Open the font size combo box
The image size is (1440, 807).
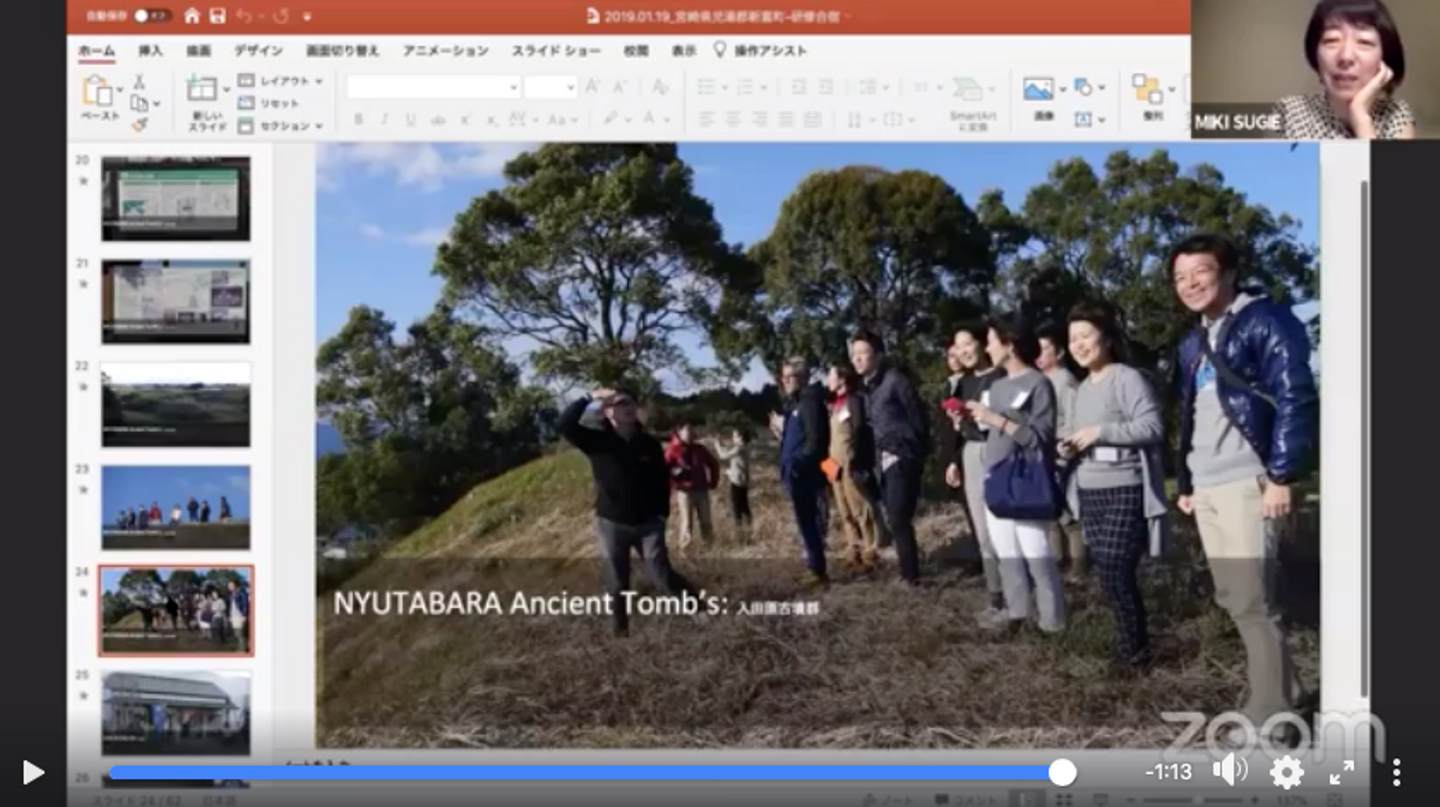pos(551,87)
